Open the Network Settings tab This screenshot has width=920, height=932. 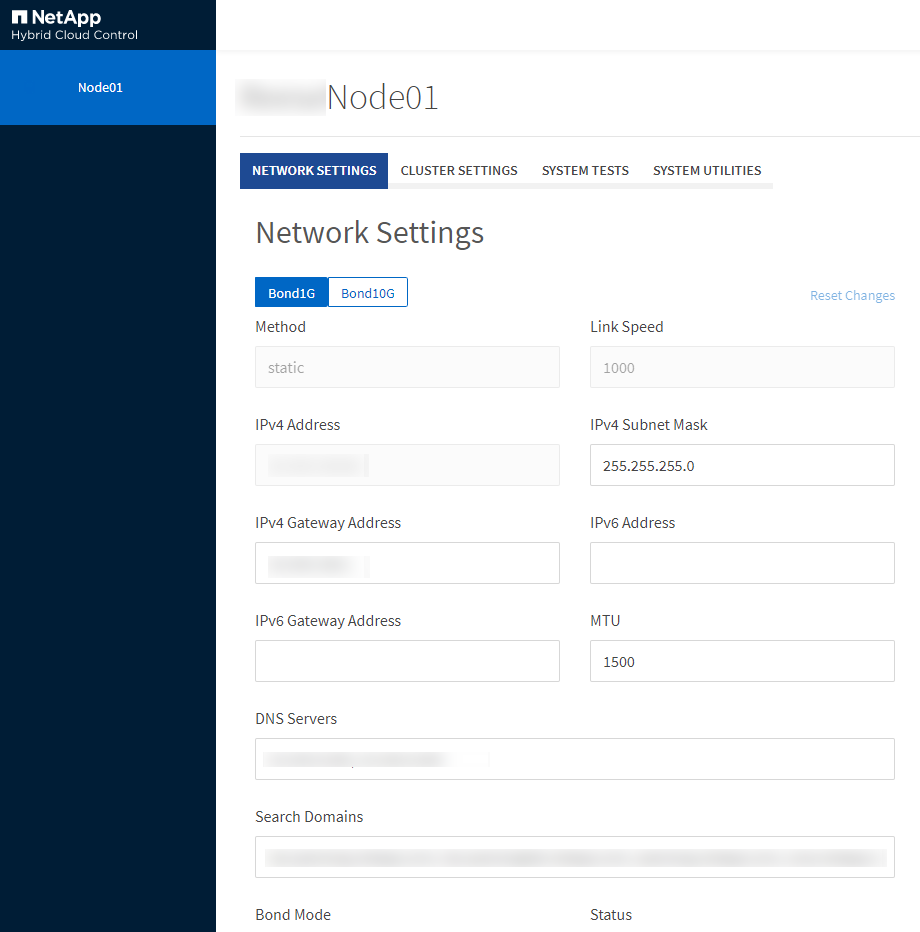tap(314, 171)
